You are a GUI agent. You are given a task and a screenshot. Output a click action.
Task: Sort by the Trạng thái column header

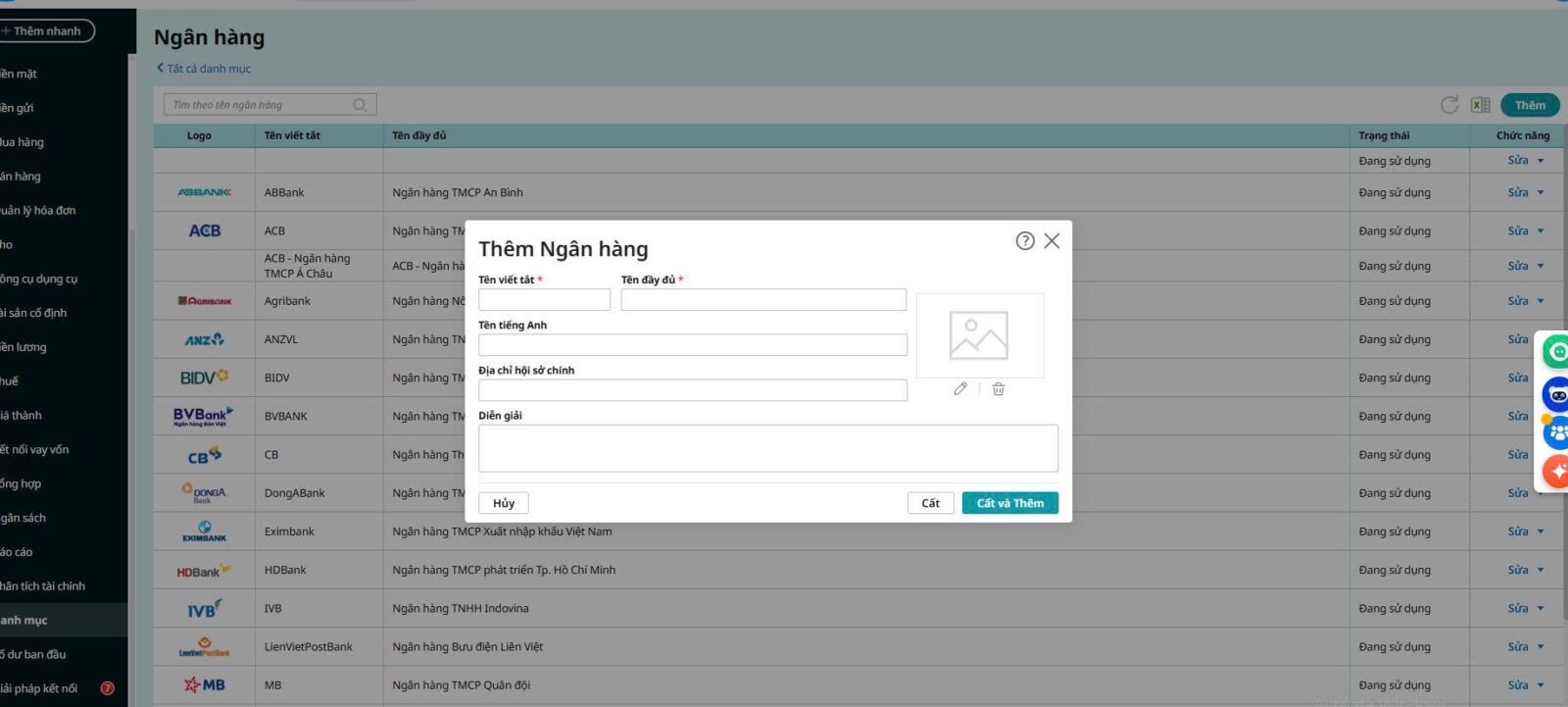point(1384,135)
